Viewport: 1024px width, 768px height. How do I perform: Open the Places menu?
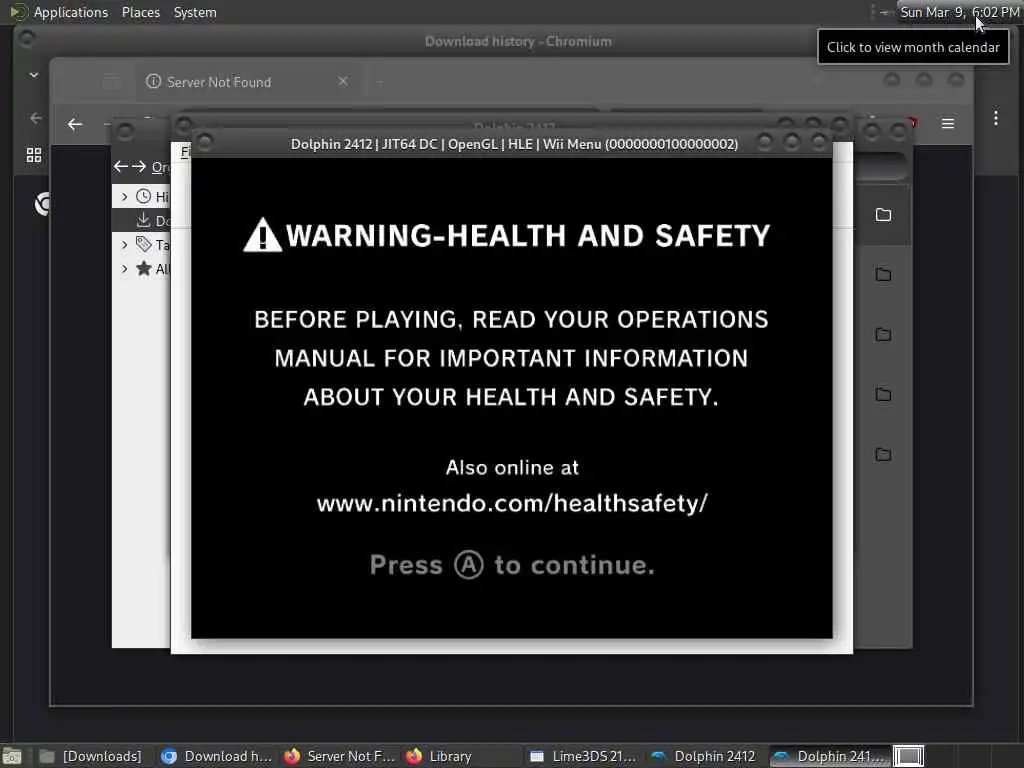click(141, 12)
